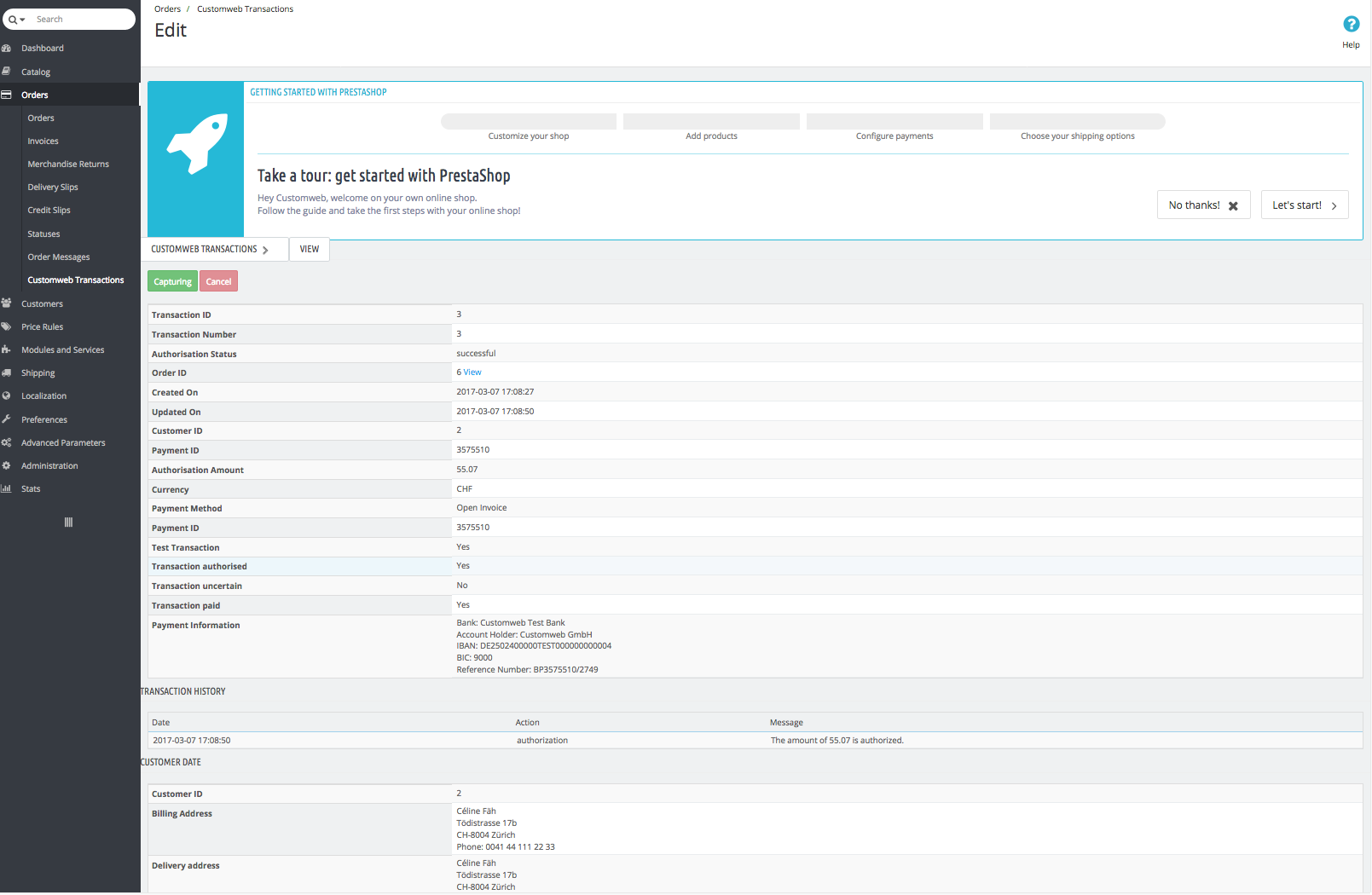This screenshot has width=1372, height=895.
Task: Open the search type dropdown arrow
Action: tap(22, 20)
